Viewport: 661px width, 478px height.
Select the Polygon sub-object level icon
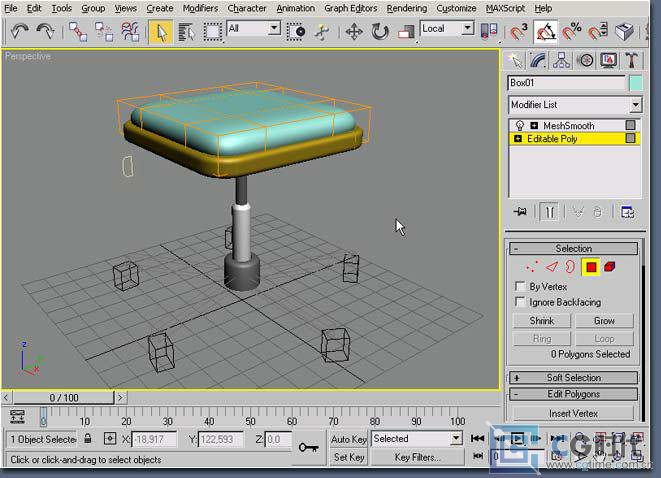click(x=591, y=267)
